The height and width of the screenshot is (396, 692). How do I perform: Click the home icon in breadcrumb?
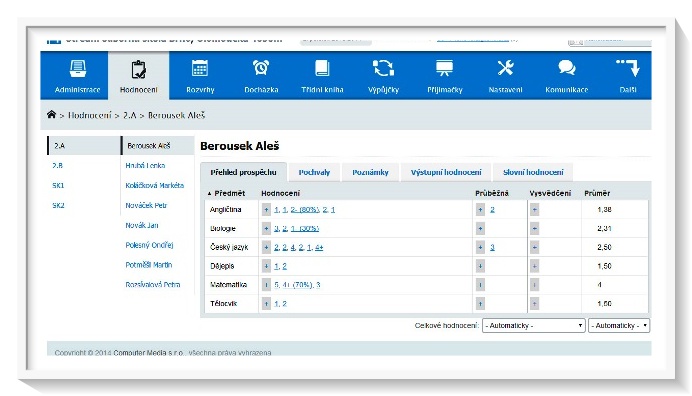(51, 115)
